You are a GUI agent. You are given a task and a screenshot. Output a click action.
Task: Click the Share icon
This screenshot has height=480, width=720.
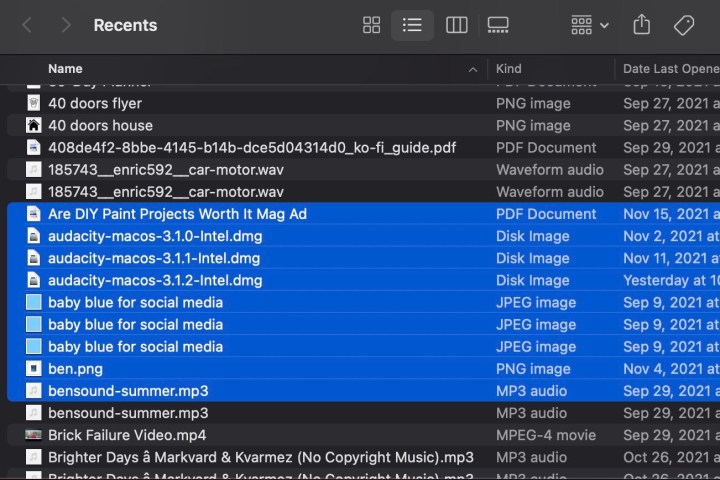point(642,25)
